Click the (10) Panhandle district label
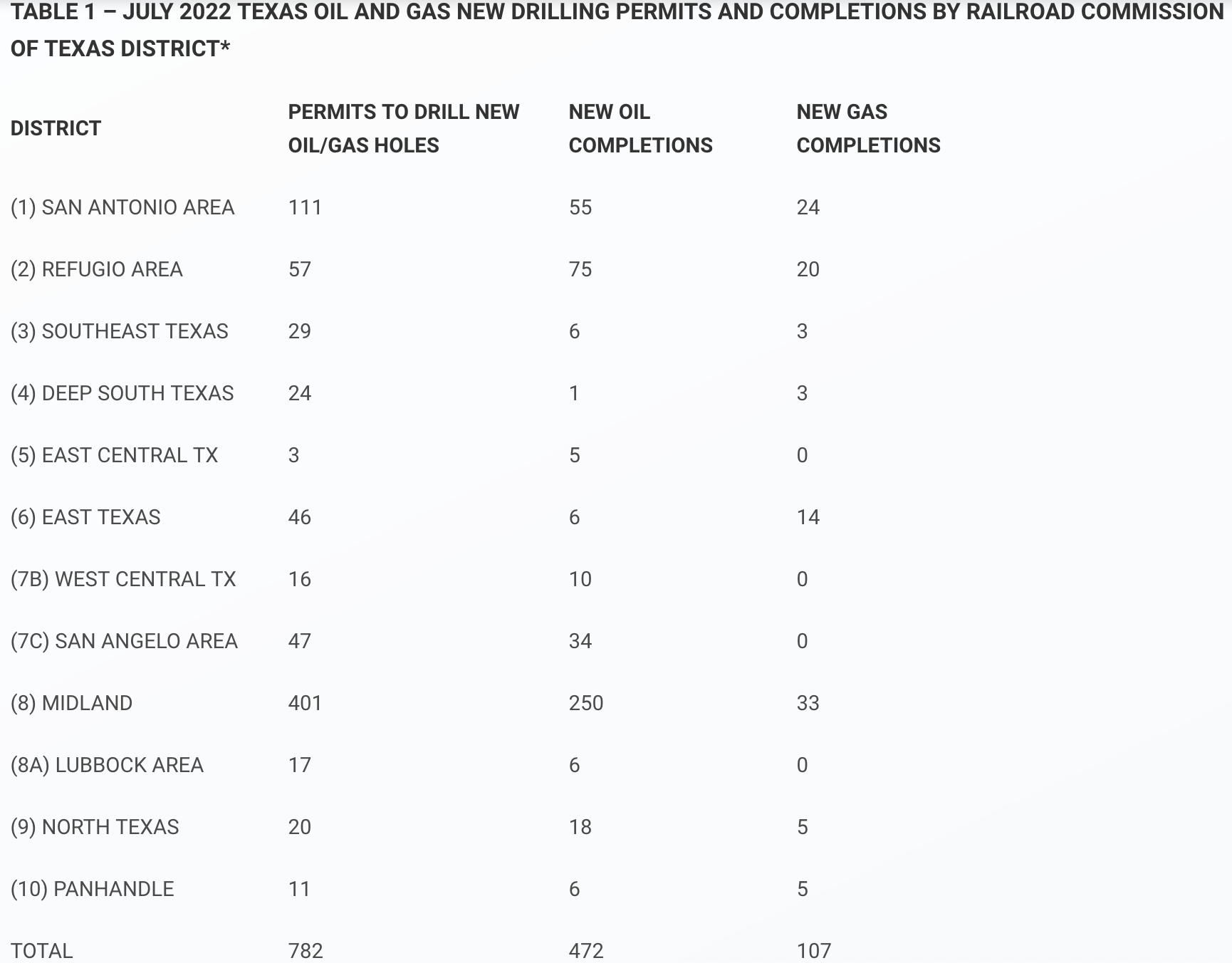The width and height of the screenshot is (1232, 963). point(93,889)
